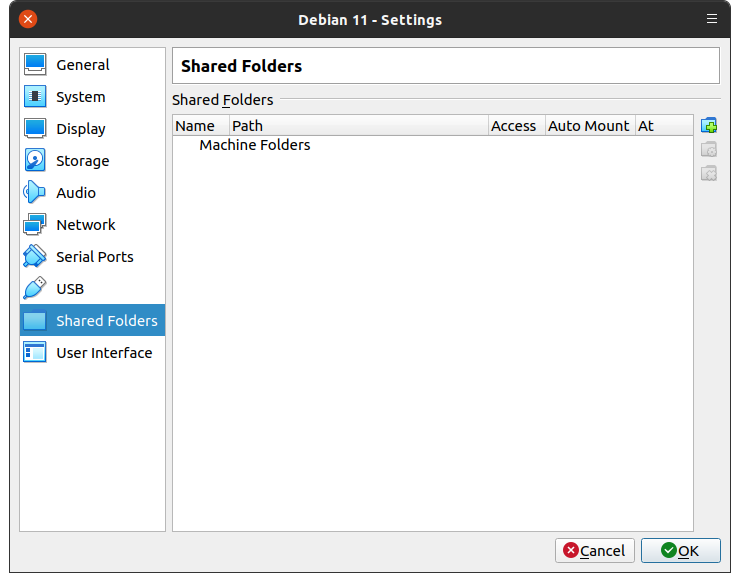
Task: Select the Shared Folders category label
Action: [106, 321]
